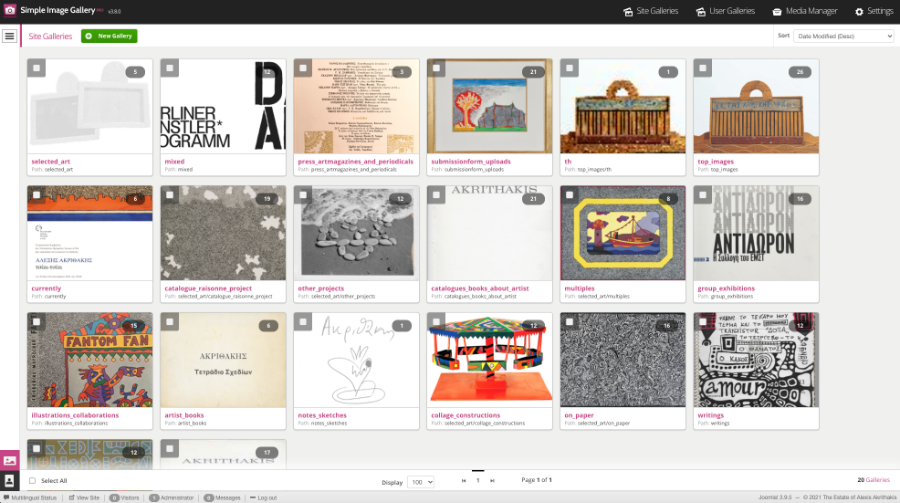
Task: Click the count badge on other_projects
Action: tap(400, 199)
